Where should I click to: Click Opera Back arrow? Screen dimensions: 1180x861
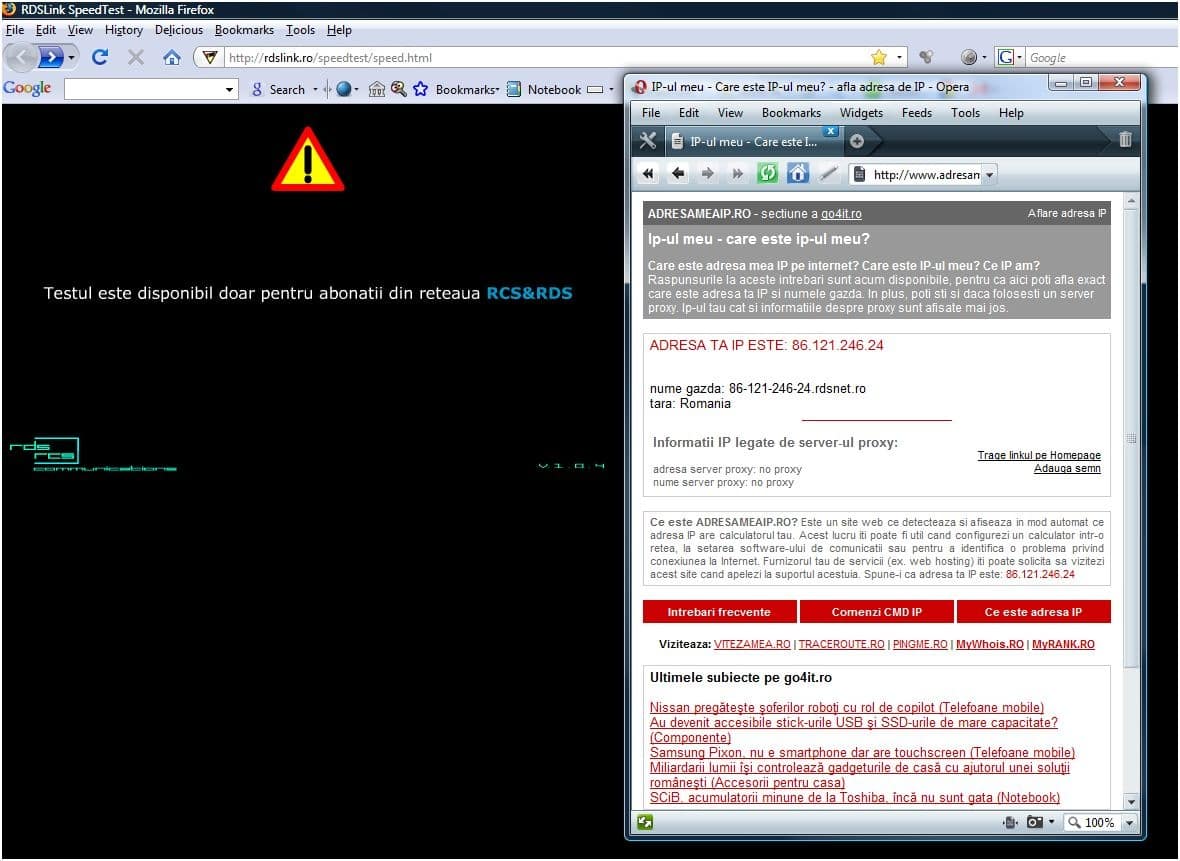point(677,174)
